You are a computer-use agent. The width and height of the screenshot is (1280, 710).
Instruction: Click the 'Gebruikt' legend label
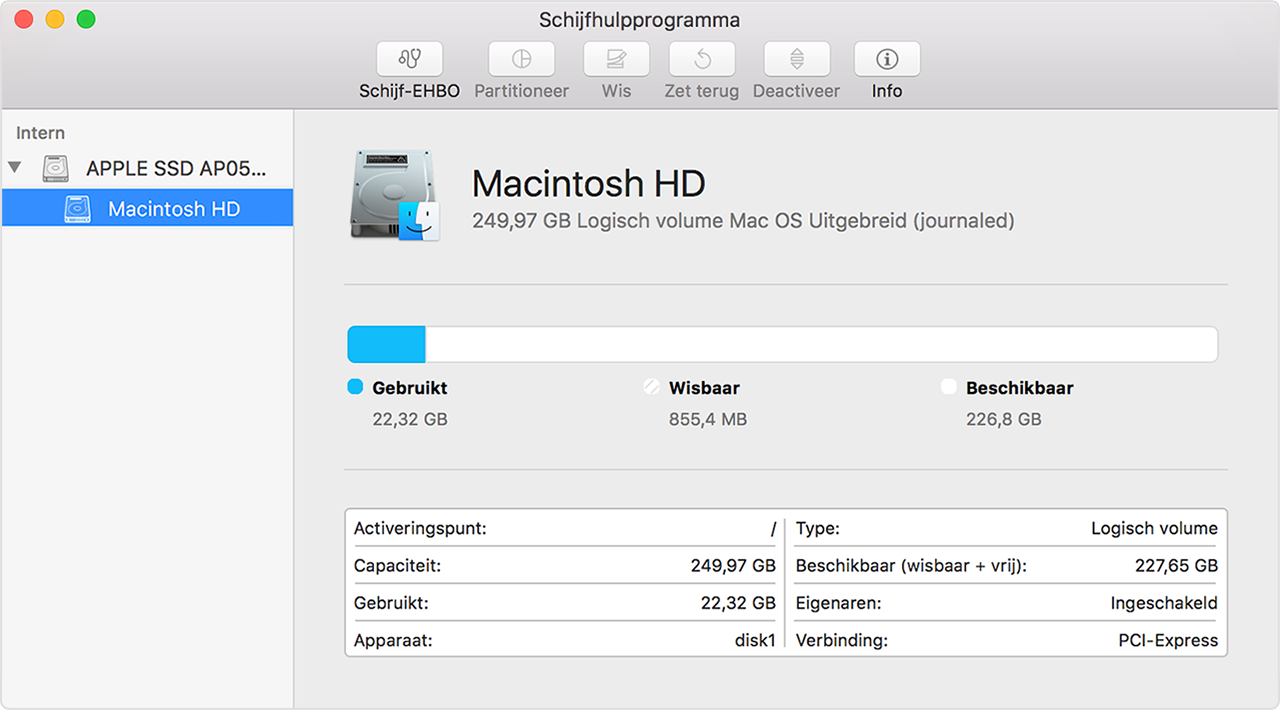410,388
